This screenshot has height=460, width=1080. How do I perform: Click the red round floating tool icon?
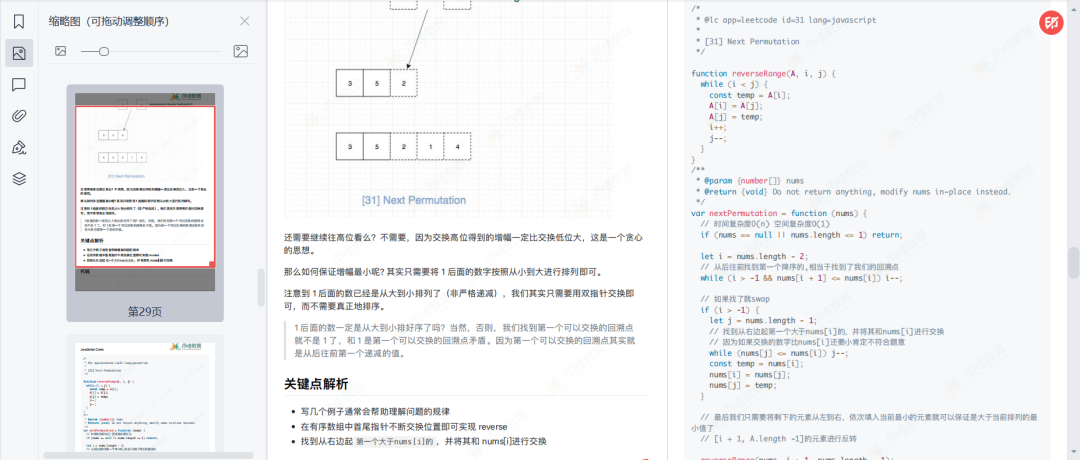1051,23
